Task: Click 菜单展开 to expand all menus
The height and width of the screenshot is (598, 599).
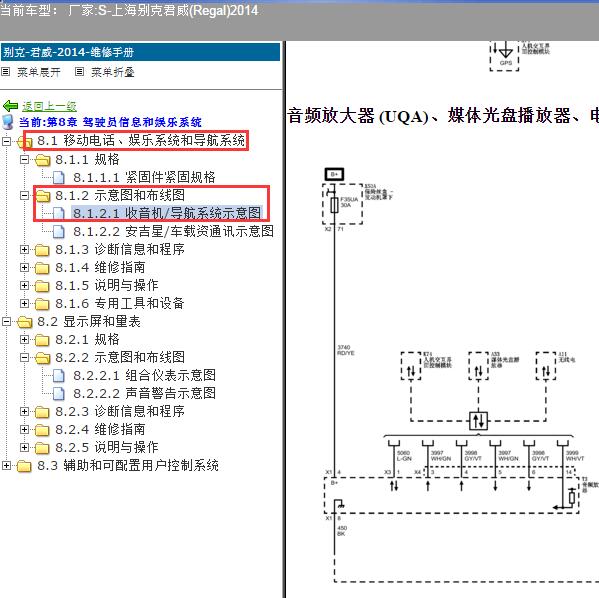Action: point(39,72)
